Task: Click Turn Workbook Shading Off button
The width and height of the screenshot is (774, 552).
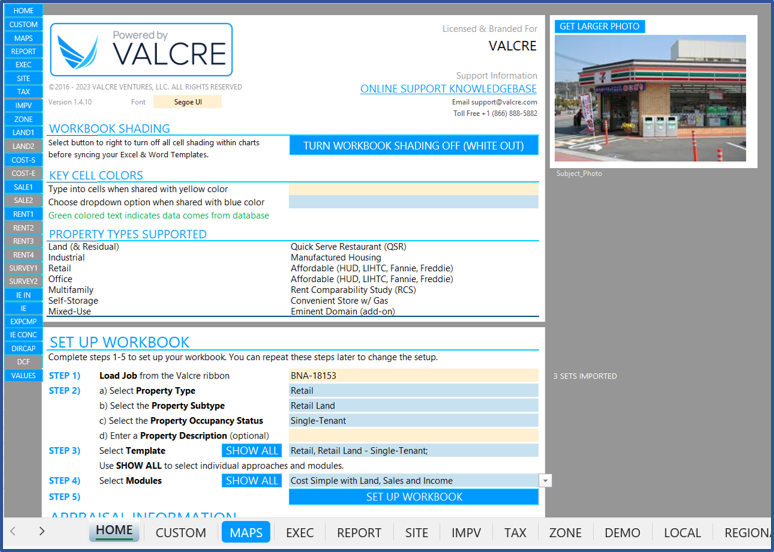Action: pyautogui.click(x=414, y=146)
